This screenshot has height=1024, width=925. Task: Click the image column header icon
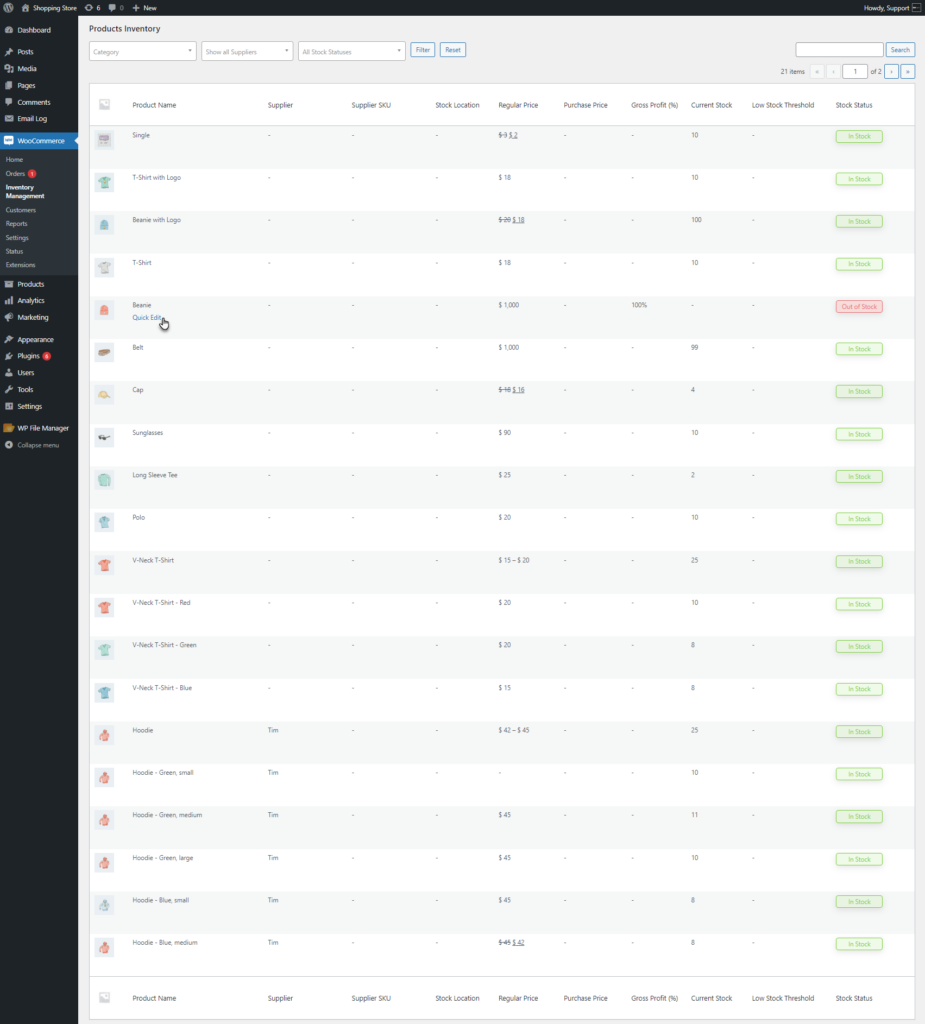105,104
